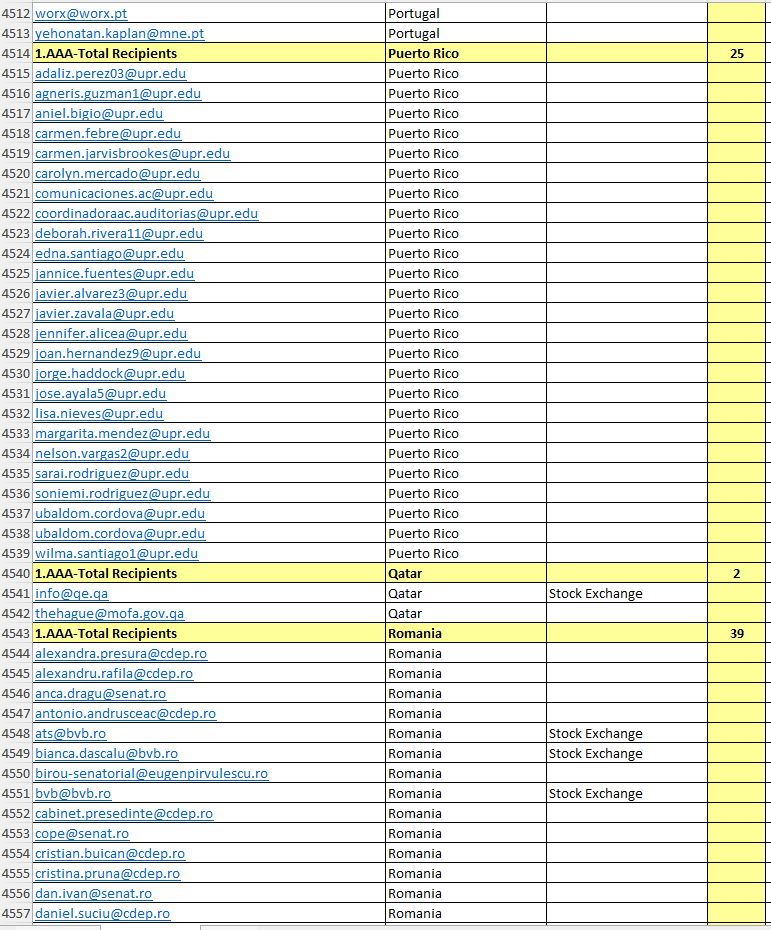Open alexandru.rafila@cdep.ro link
This screenshot has width=771, height=930.
114,674
